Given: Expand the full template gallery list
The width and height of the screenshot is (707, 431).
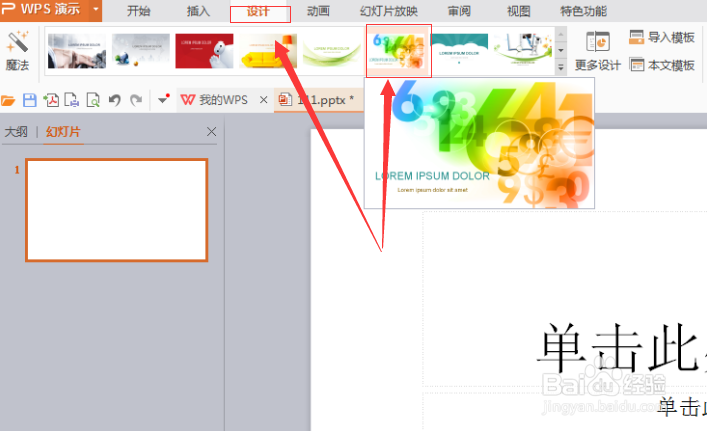Looking at the screenshot, I should tap(561, 68).
